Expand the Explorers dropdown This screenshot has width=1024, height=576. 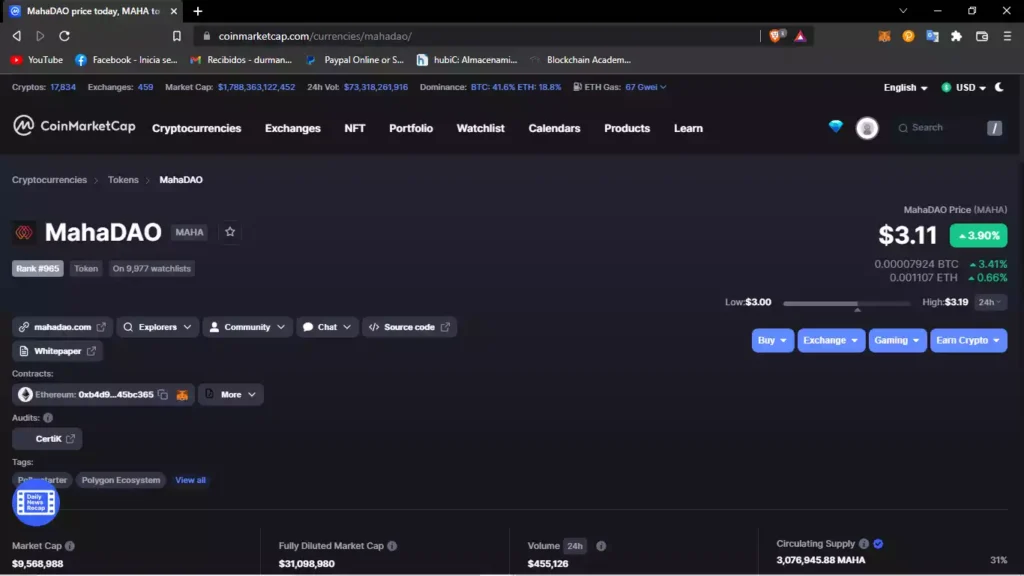point(157,327)
